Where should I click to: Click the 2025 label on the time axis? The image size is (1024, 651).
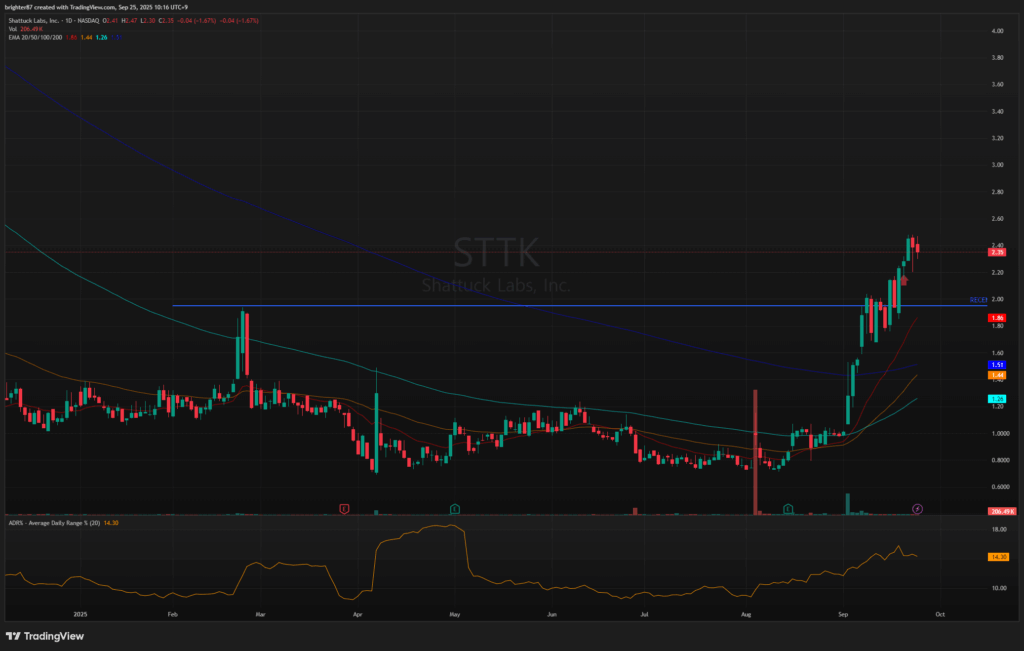click(80, 614)
